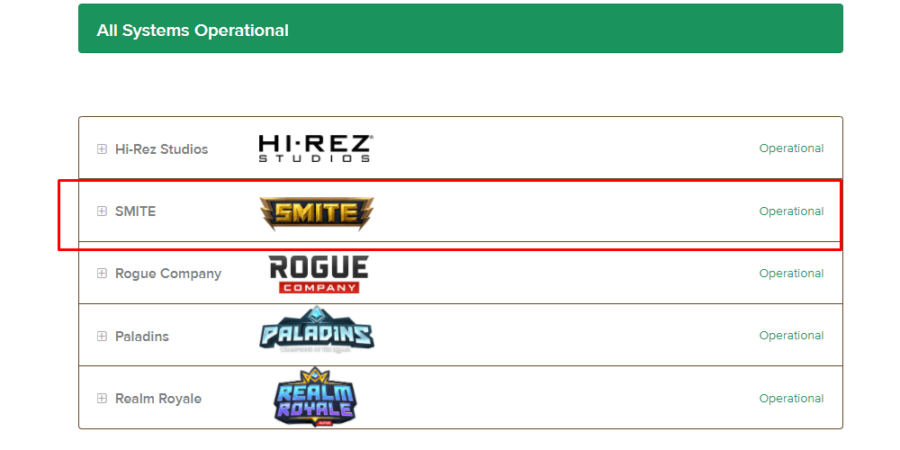Viewport: 900px width, 450px height.
Task: Expand the Paladins plus icon
Action: coord(102,336)
